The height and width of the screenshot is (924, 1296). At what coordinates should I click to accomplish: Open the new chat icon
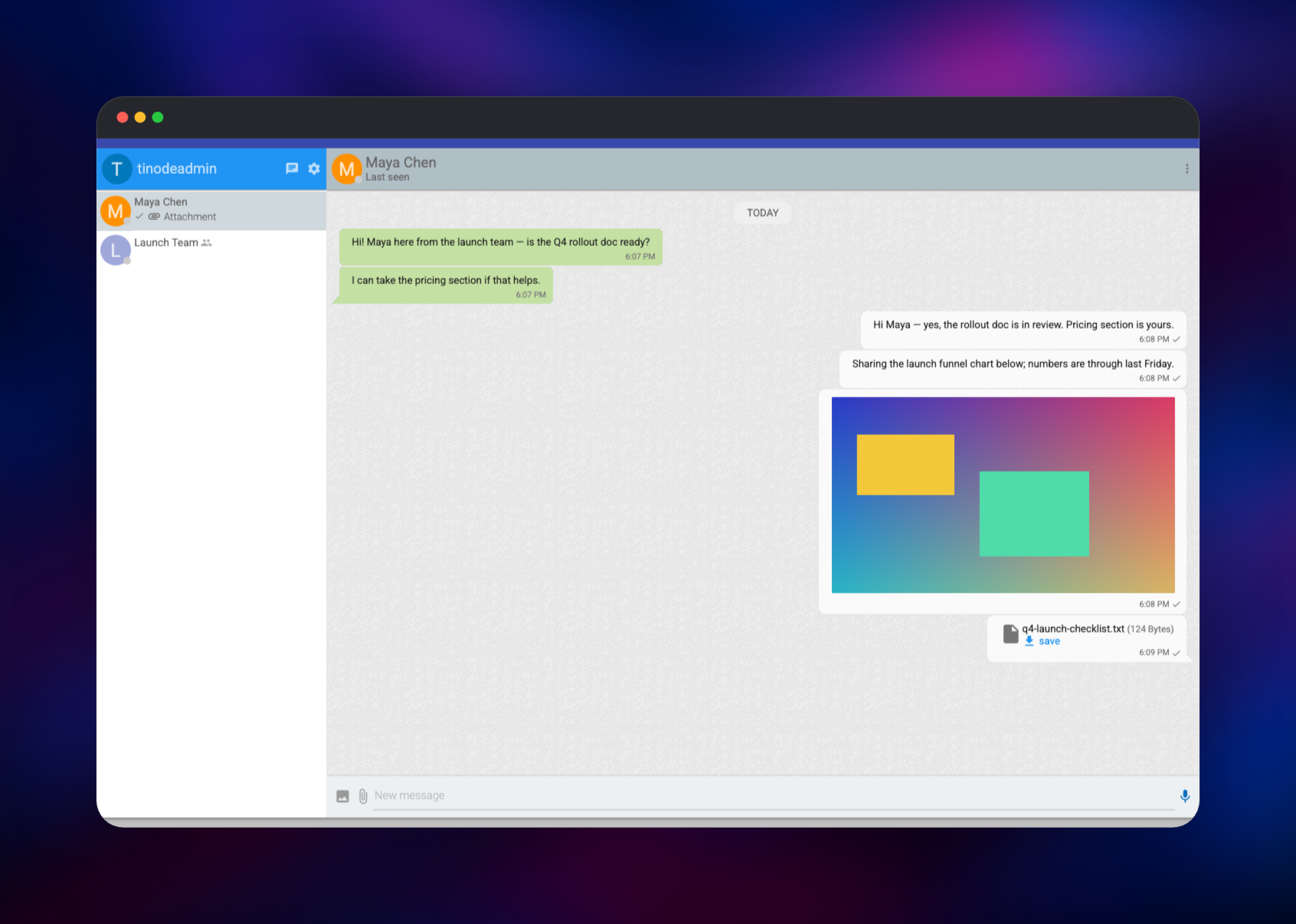[x=292, y=168]
